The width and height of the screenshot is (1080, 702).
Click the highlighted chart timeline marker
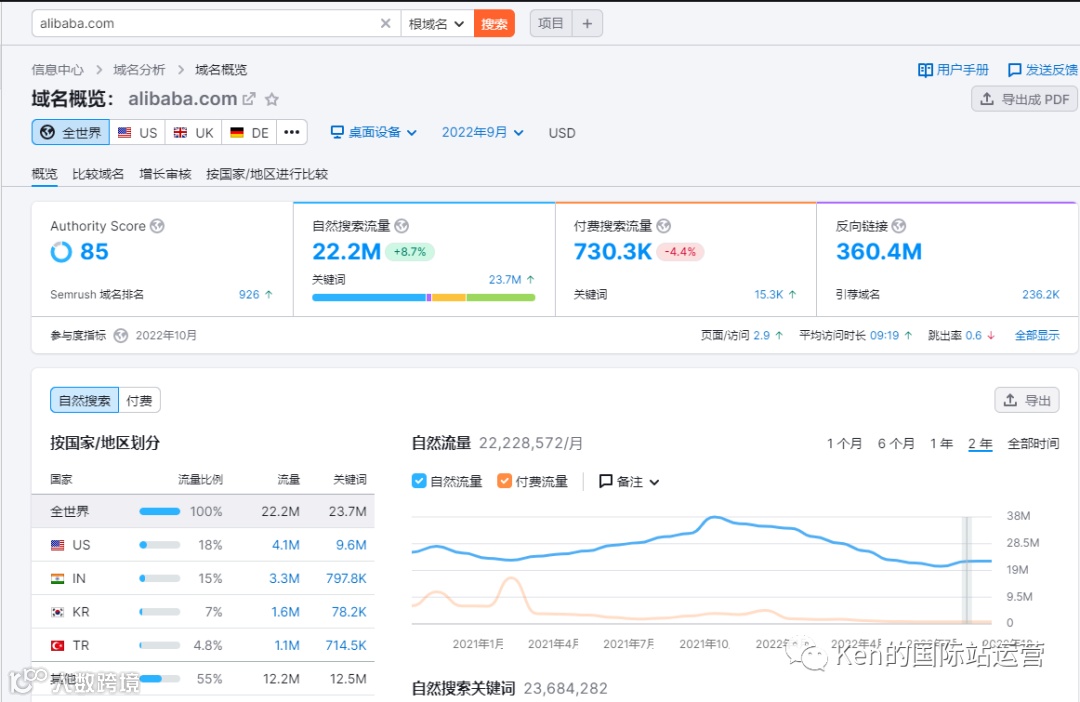[x=967, y=570]
